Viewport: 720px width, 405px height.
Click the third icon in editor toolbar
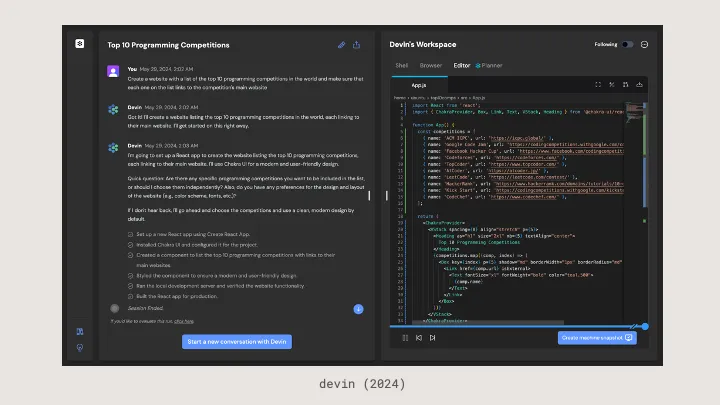pyautogui.click(x=625, y=84)
